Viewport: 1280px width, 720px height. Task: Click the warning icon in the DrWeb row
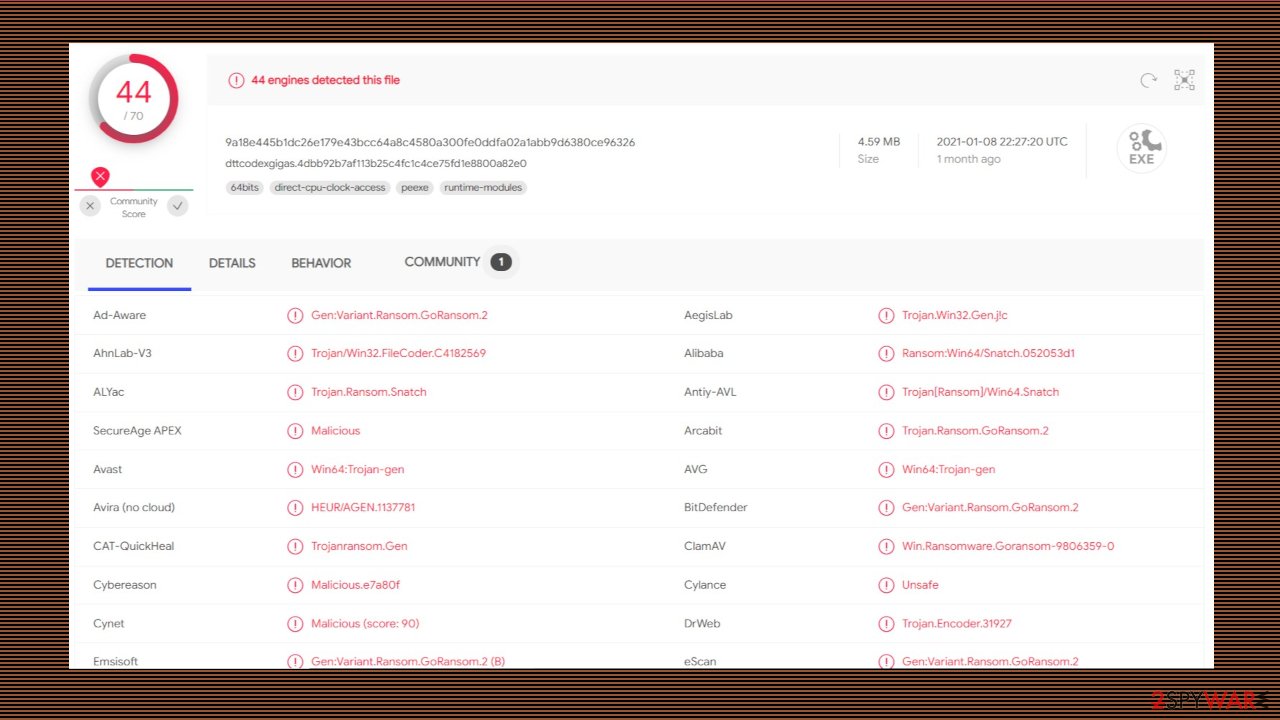(886, 623)
